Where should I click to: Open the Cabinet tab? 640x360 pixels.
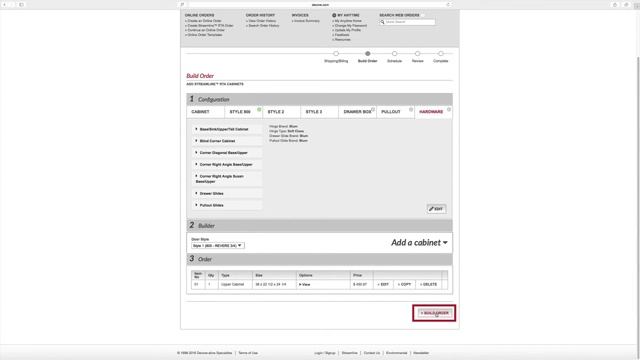205,112
